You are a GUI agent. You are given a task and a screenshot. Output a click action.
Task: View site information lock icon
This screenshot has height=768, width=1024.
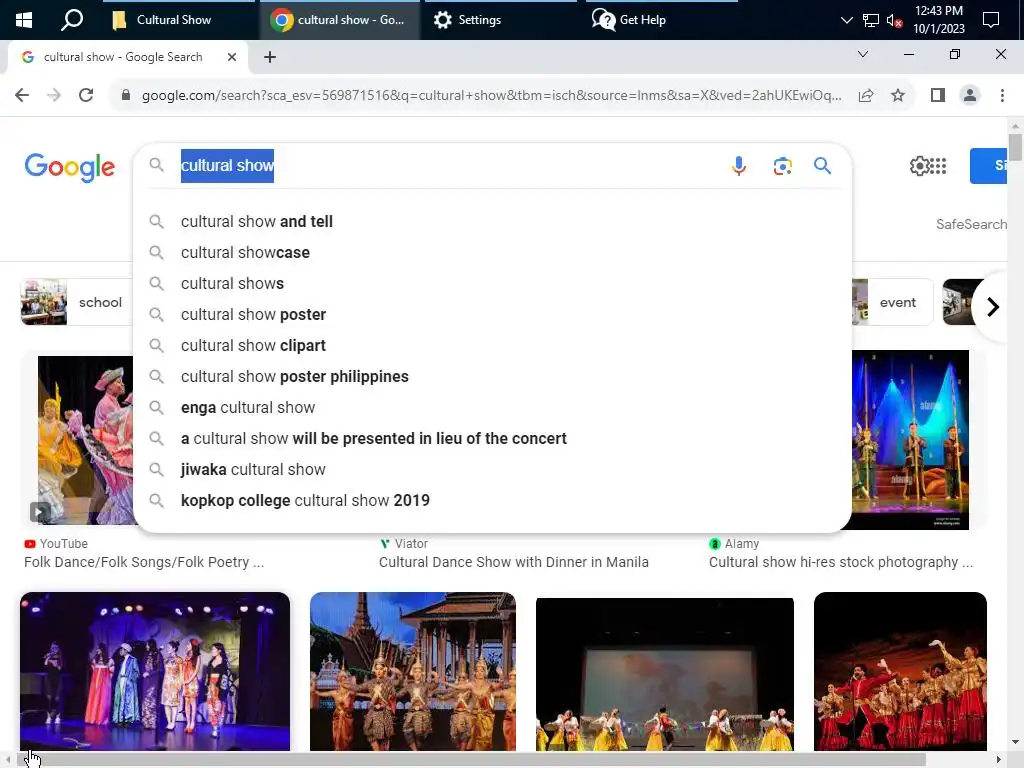pos(126,95)
